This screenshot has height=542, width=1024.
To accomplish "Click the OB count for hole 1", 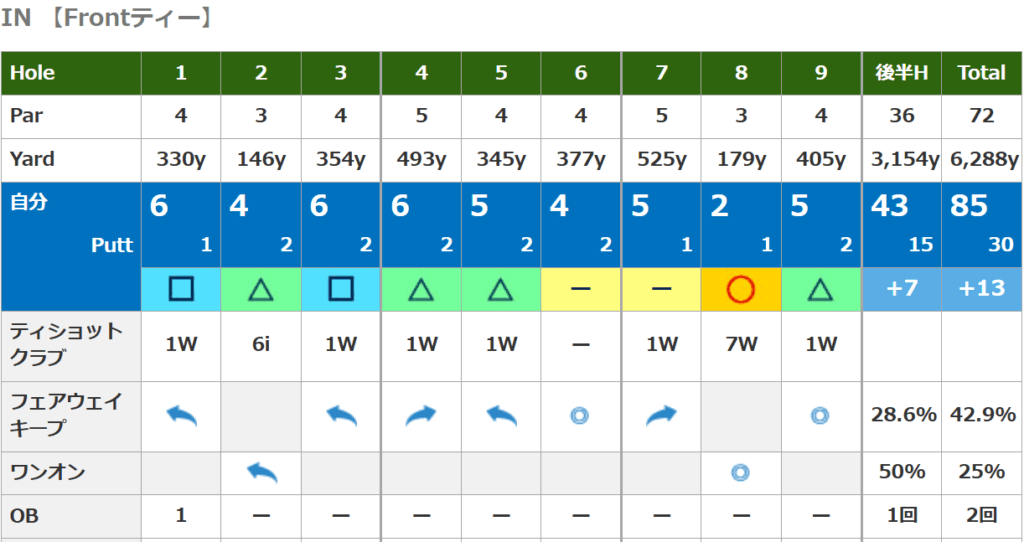I will pos(181,516).
